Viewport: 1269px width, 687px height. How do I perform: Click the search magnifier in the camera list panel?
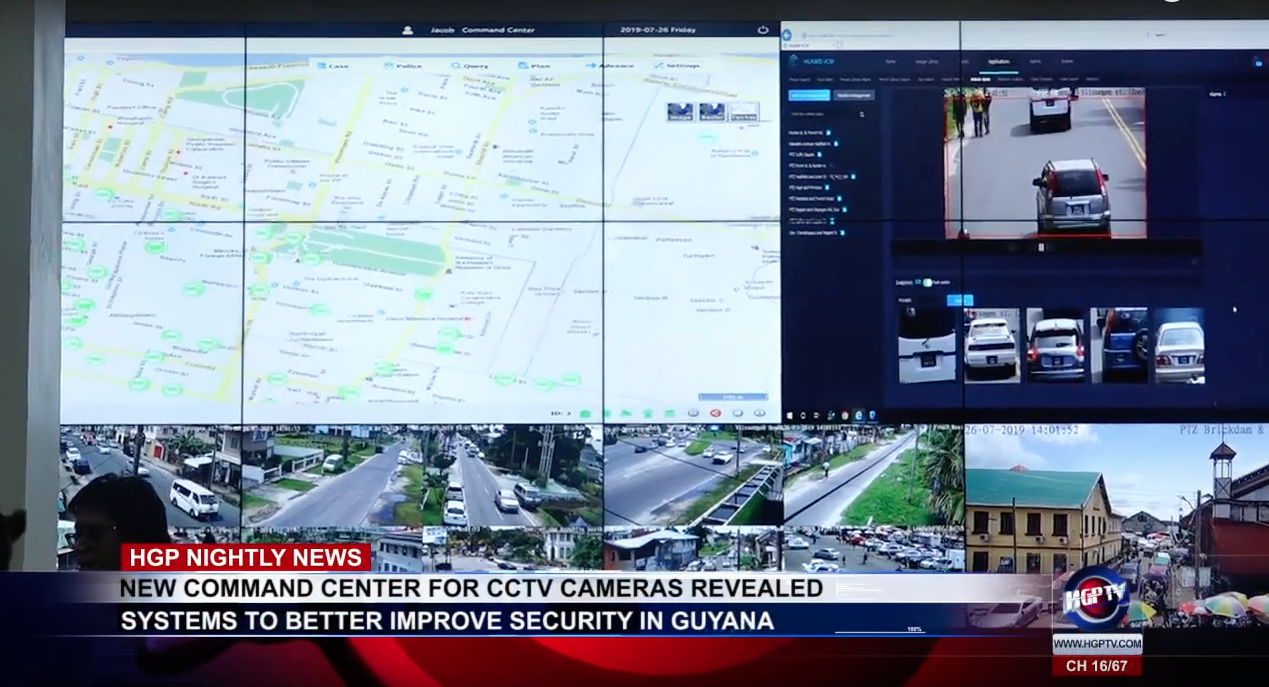click(x=861, y=115)
